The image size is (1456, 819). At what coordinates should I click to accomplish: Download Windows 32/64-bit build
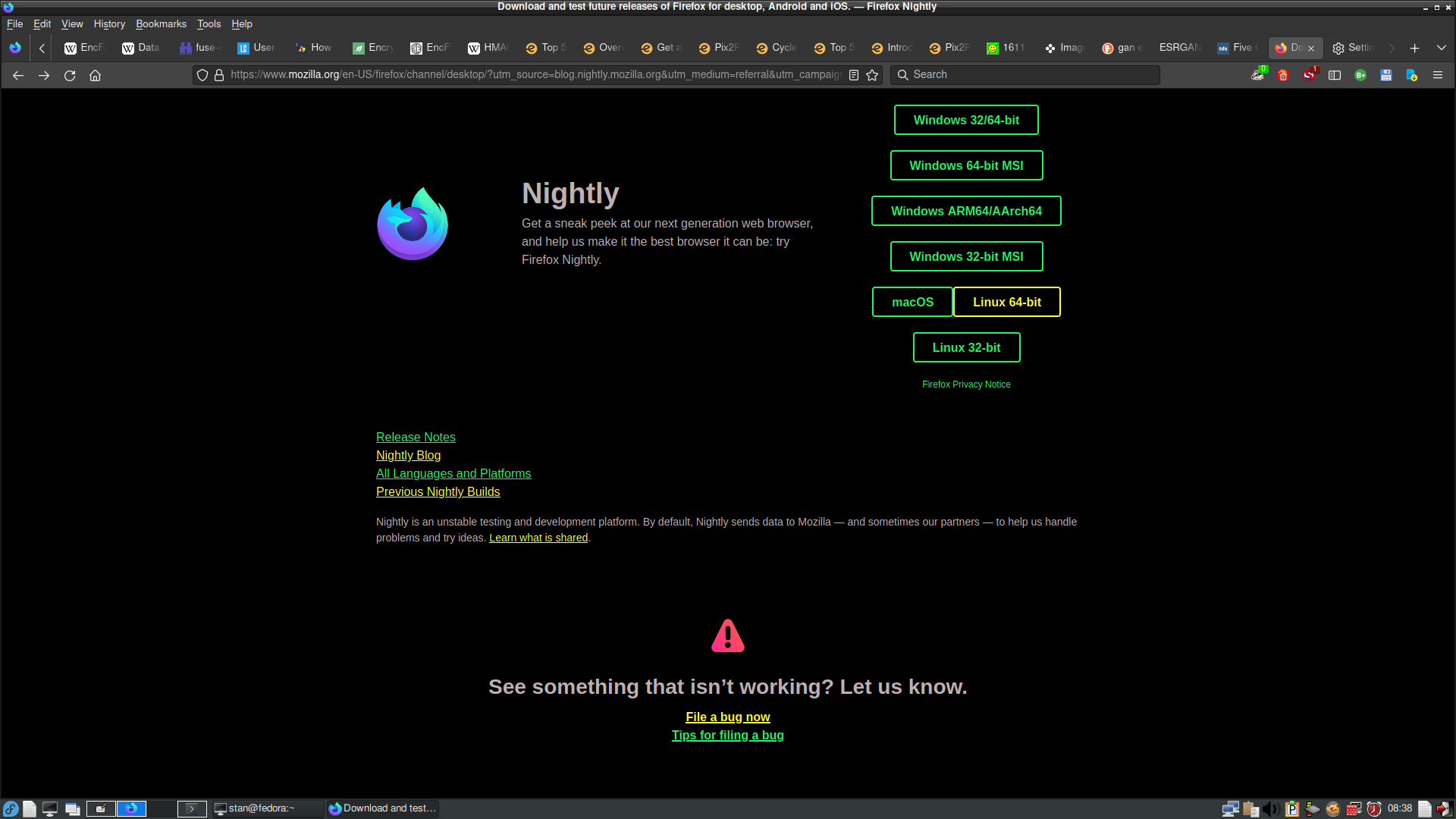tap(966, 120)
